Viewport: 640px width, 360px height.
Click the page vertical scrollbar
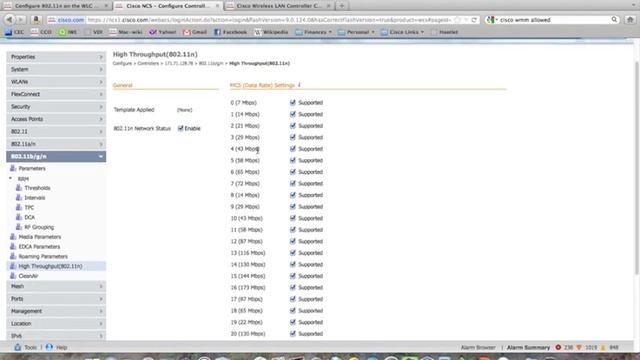637,167
